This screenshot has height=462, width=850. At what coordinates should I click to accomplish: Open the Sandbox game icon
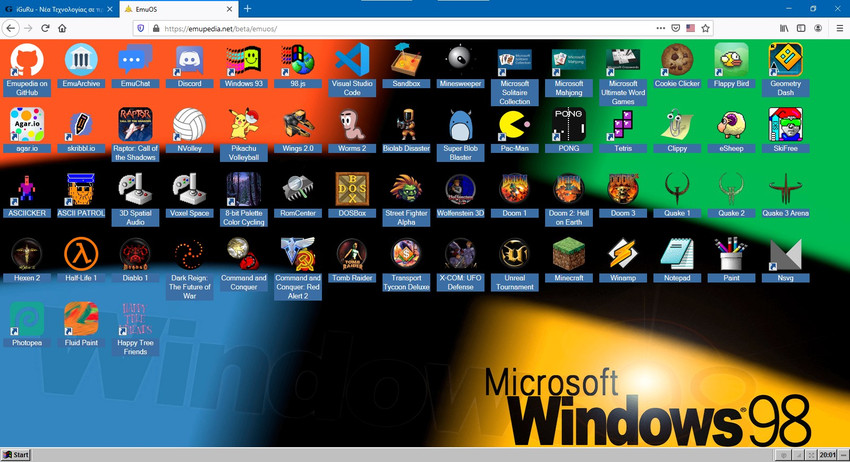(x=406, y=60)
